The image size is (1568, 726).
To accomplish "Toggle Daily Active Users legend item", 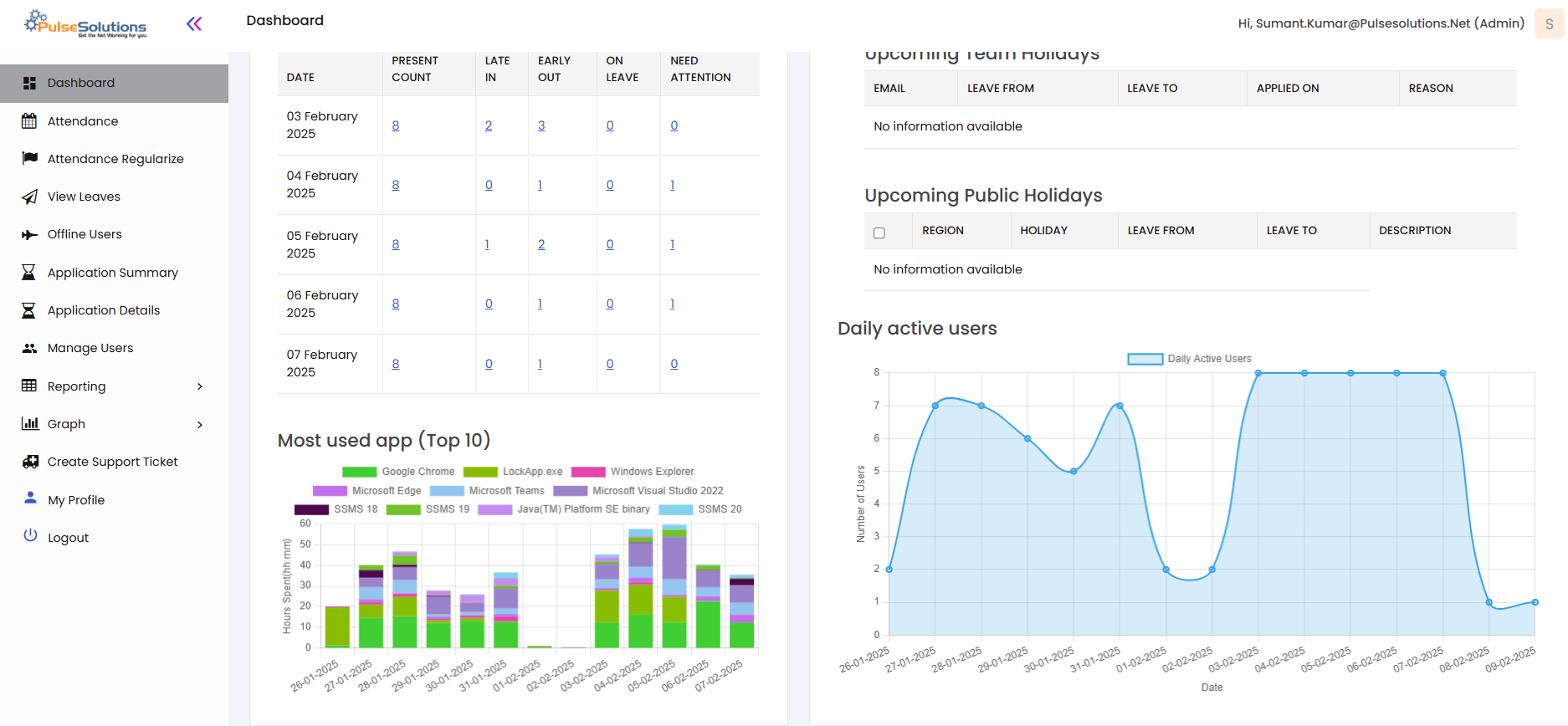I will (x=1145, y=359).
